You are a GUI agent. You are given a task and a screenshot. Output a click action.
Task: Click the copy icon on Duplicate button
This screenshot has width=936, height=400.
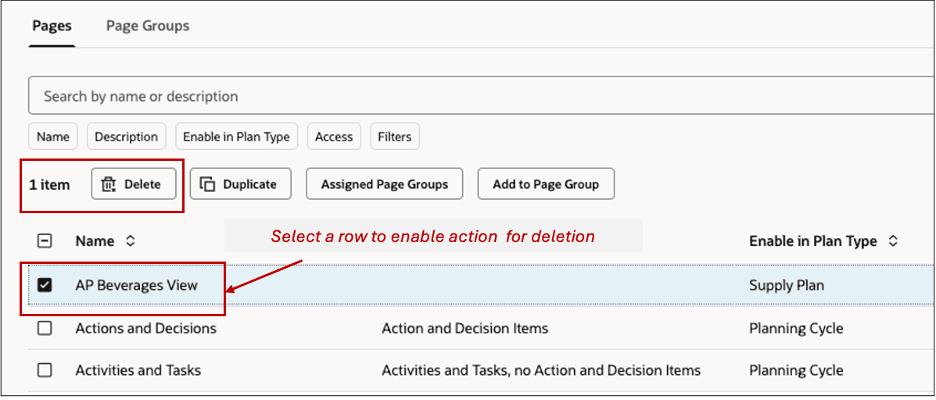(x=208, y=184)
